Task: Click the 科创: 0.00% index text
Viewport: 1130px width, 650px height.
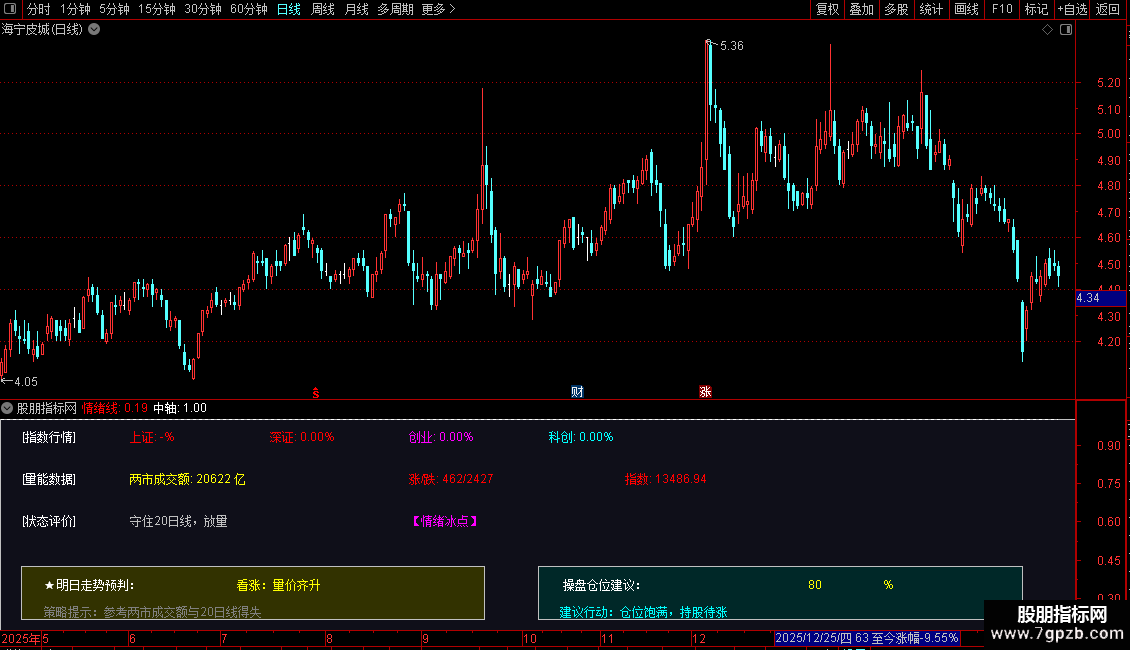Action: click(581, 437)
